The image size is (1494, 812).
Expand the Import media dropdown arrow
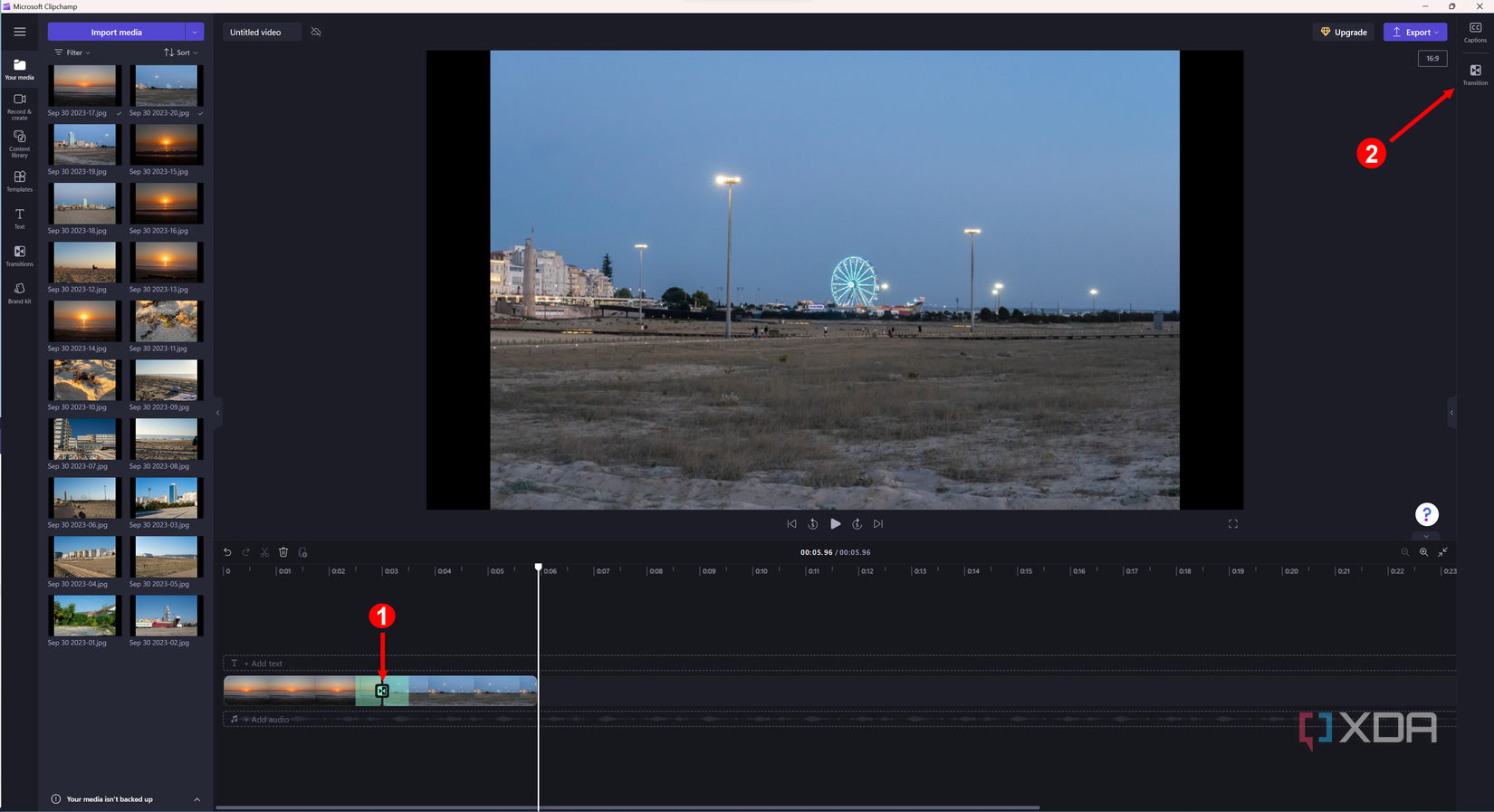[195, 33]
